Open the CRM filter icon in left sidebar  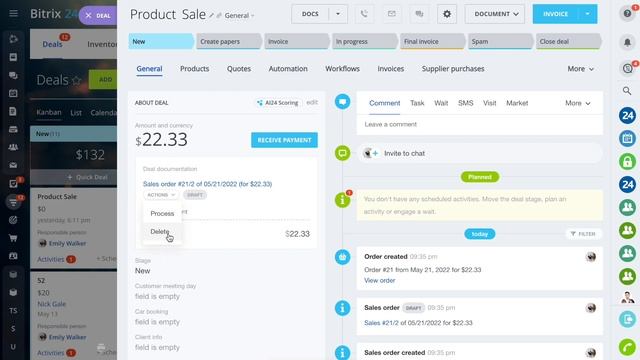13,202
